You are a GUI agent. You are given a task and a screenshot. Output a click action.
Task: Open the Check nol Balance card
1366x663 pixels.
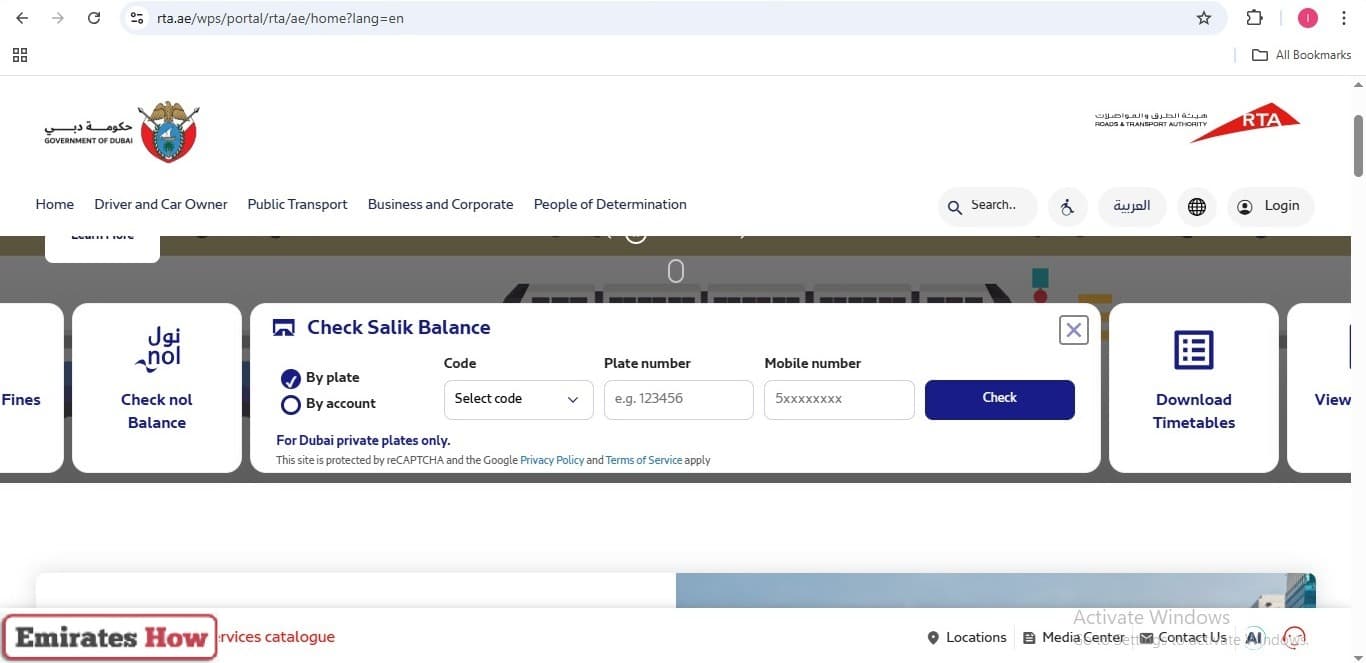pos(157,388)
